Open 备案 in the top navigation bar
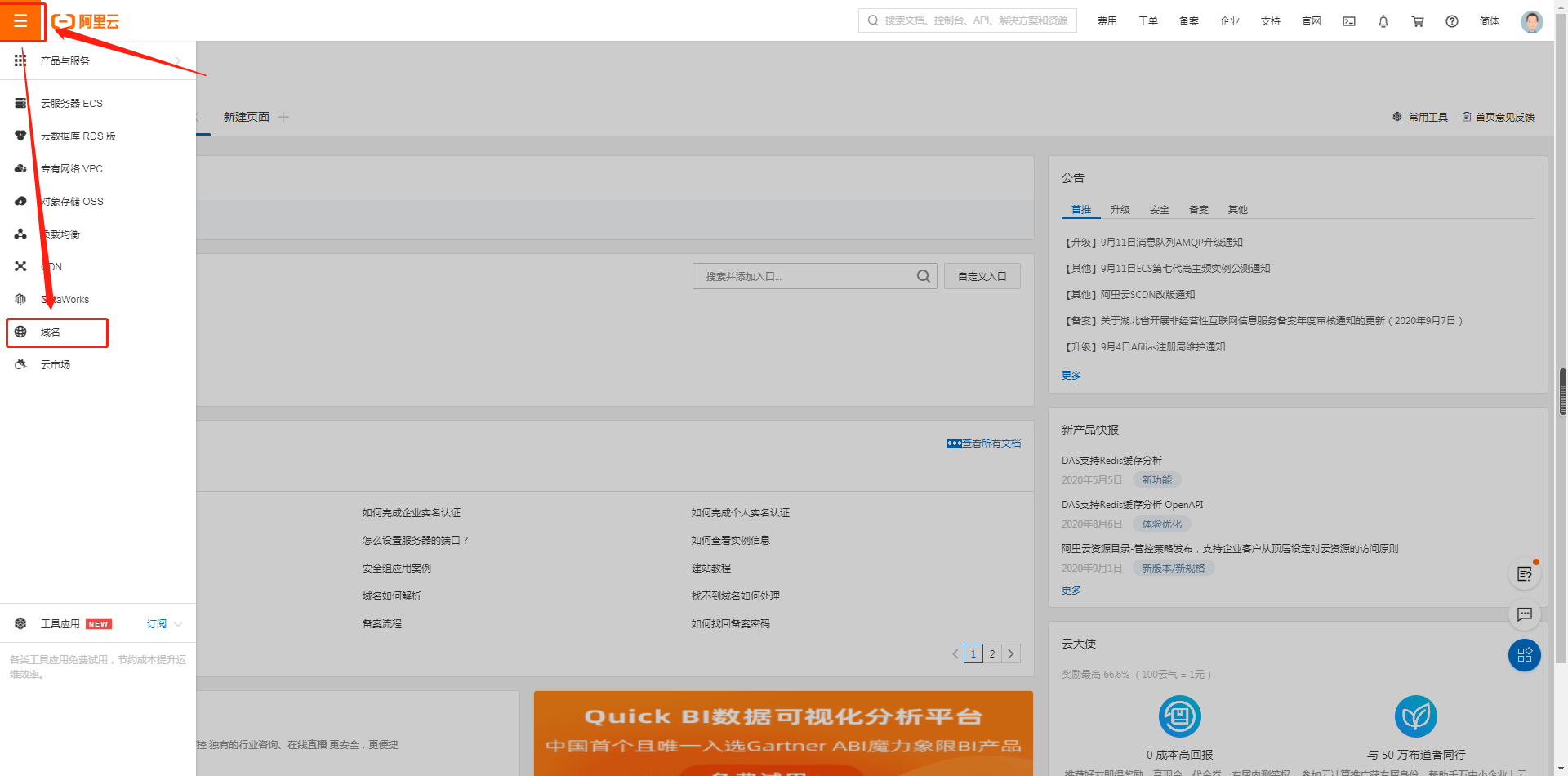Viewport: 1568px width, 776px height. point(1189,21)
